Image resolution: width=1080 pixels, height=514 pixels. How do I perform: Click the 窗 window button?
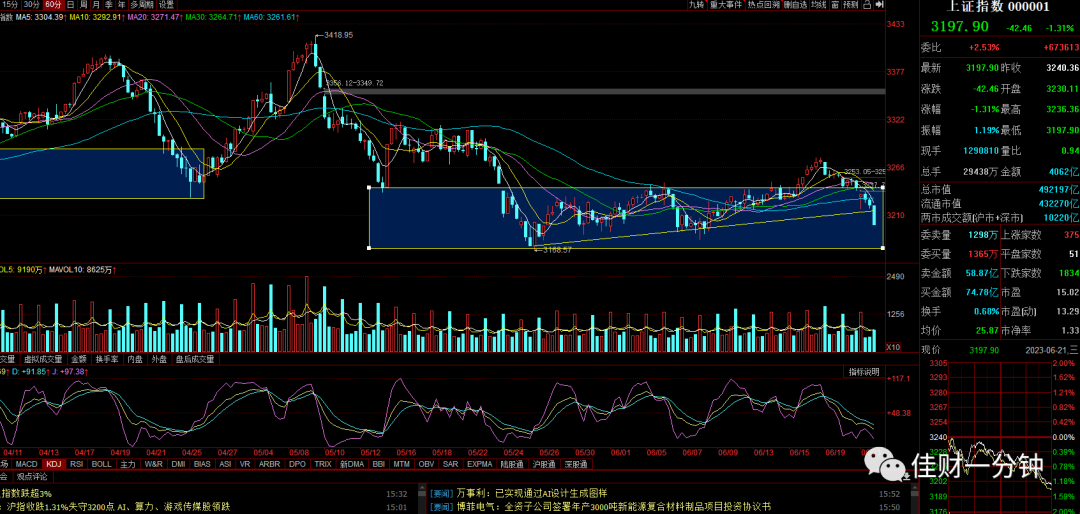pyautogui.click(x=835, y=5)
